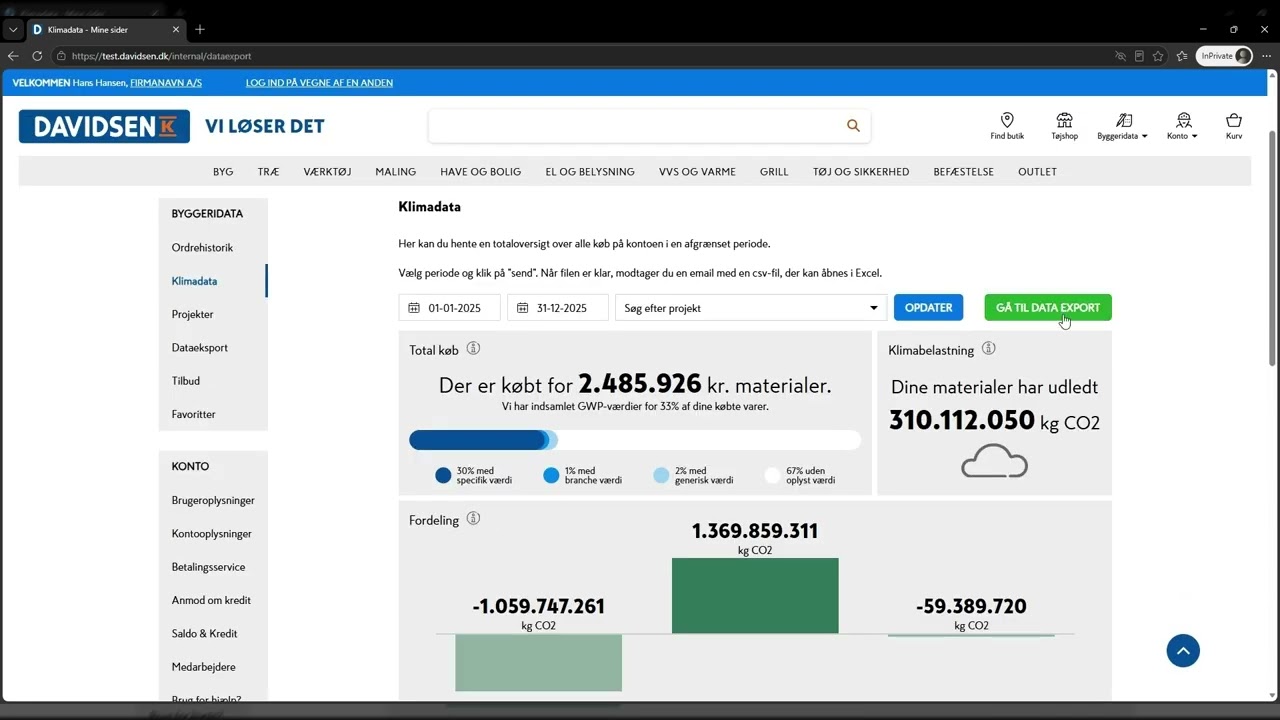This screenshot has width=1280, height=720.
Task: Open the VÆRKTØJ menu category
Action: pyautogui.click(x=327, y=172)
